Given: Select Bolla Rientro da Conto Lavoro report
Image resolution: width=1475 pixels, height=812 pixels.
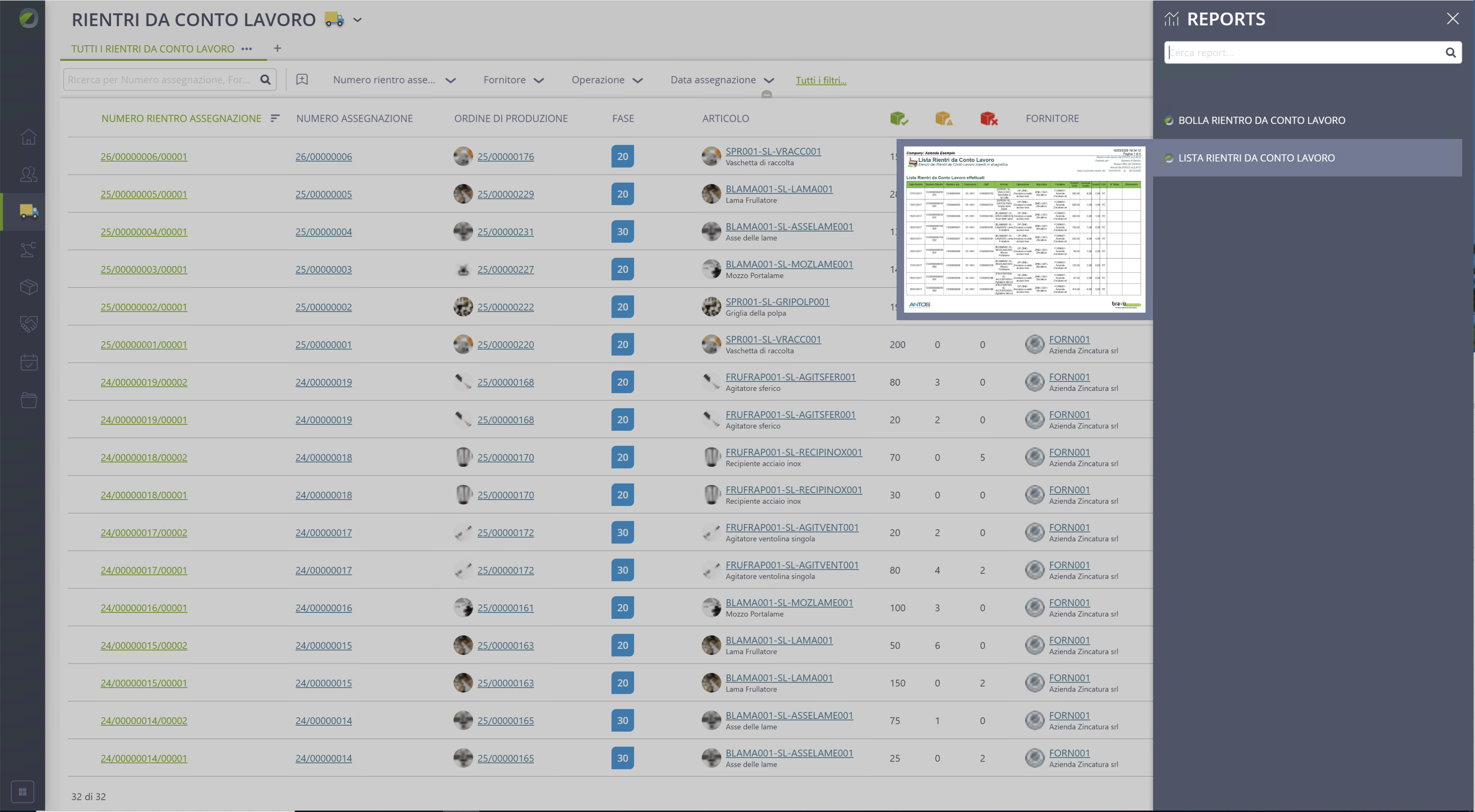Looking at the screenshot, I should coord(1261,120).
